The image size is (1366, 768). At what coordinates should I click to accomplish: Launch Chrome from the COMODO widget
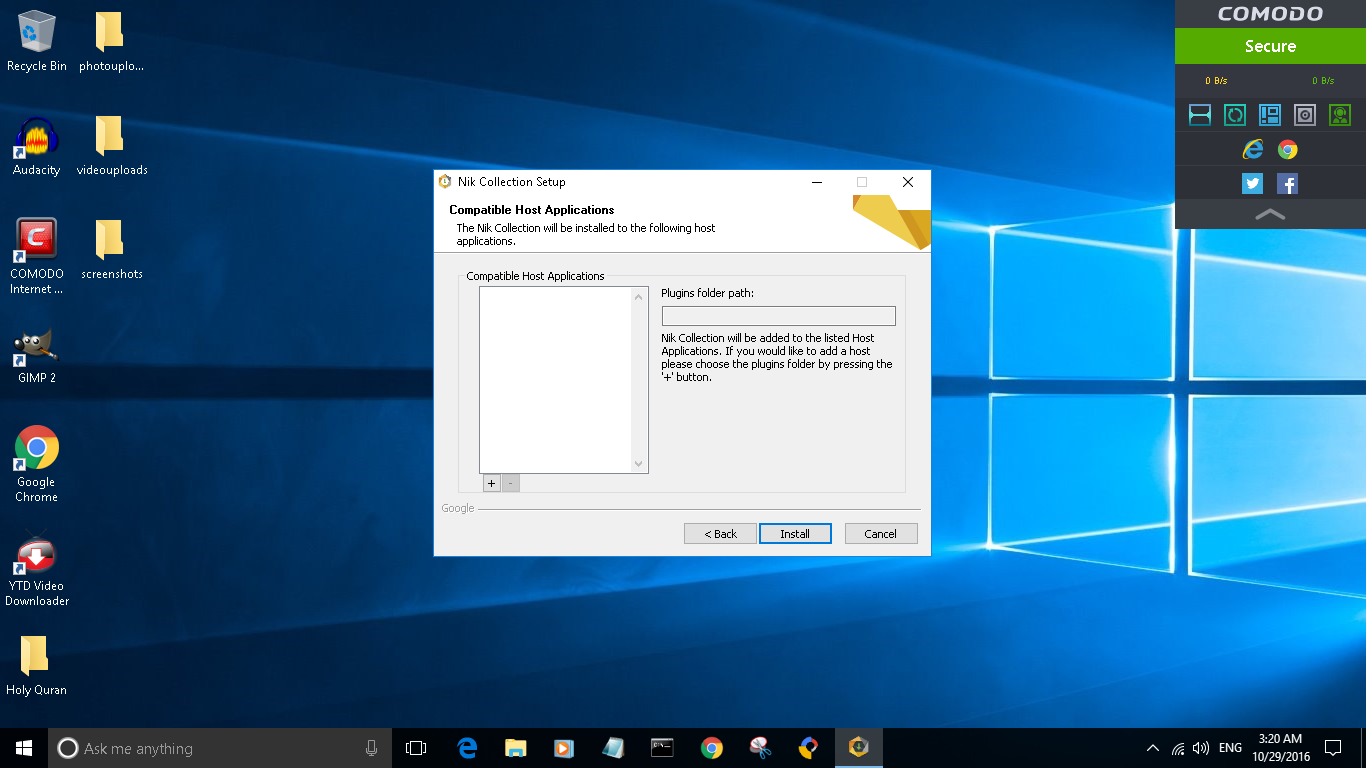coord(1288,150)
